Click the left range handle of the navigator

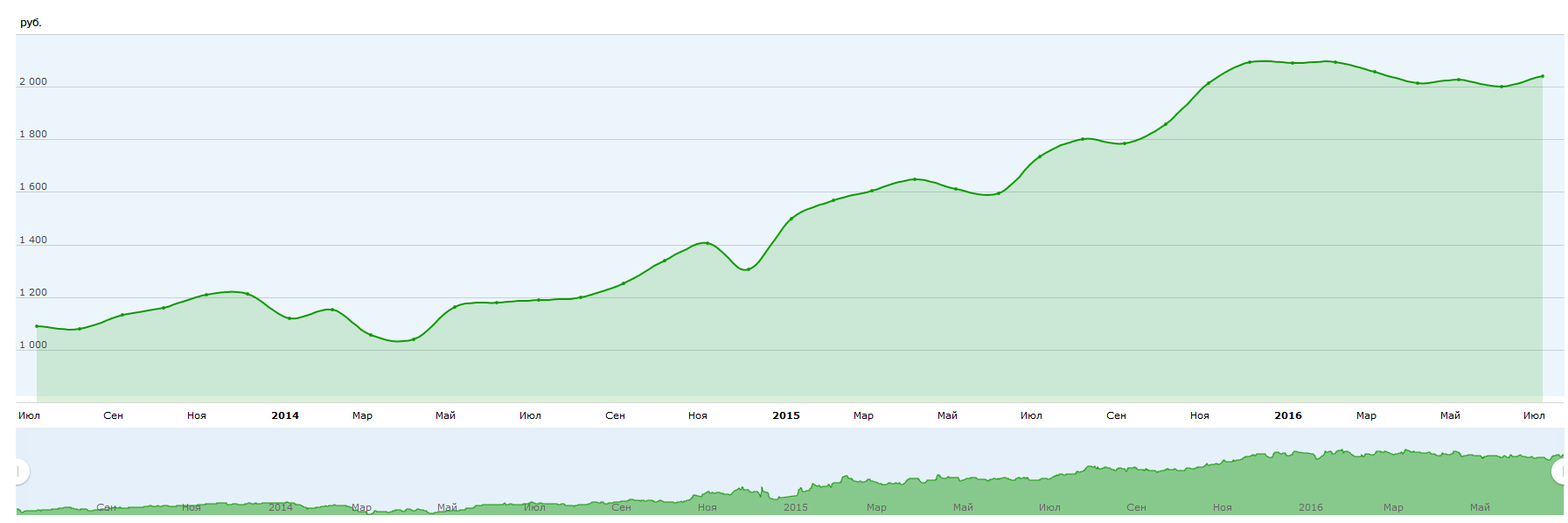tap(19, 471)
